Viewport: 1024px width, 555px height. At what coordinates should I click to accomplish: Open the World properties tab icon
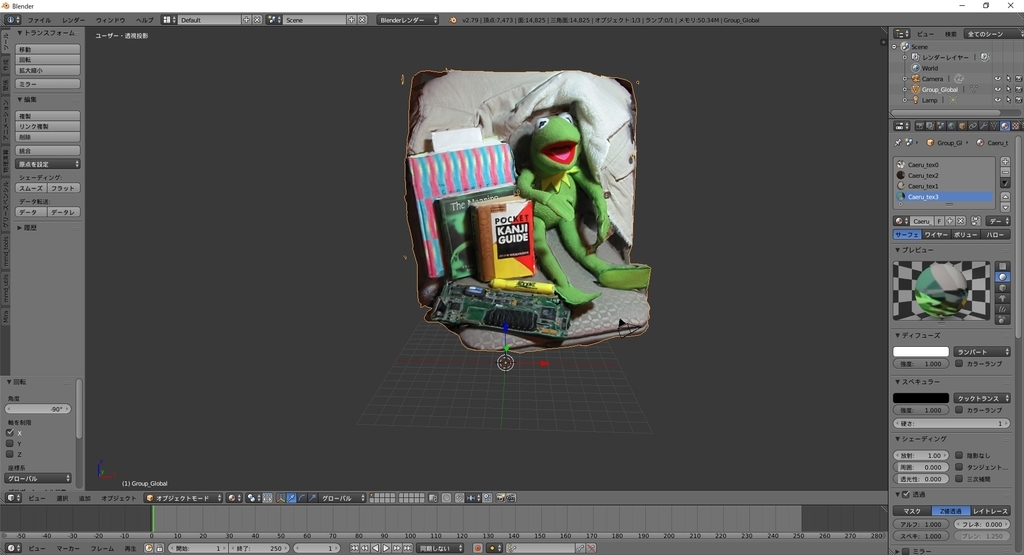pos(952,125)
